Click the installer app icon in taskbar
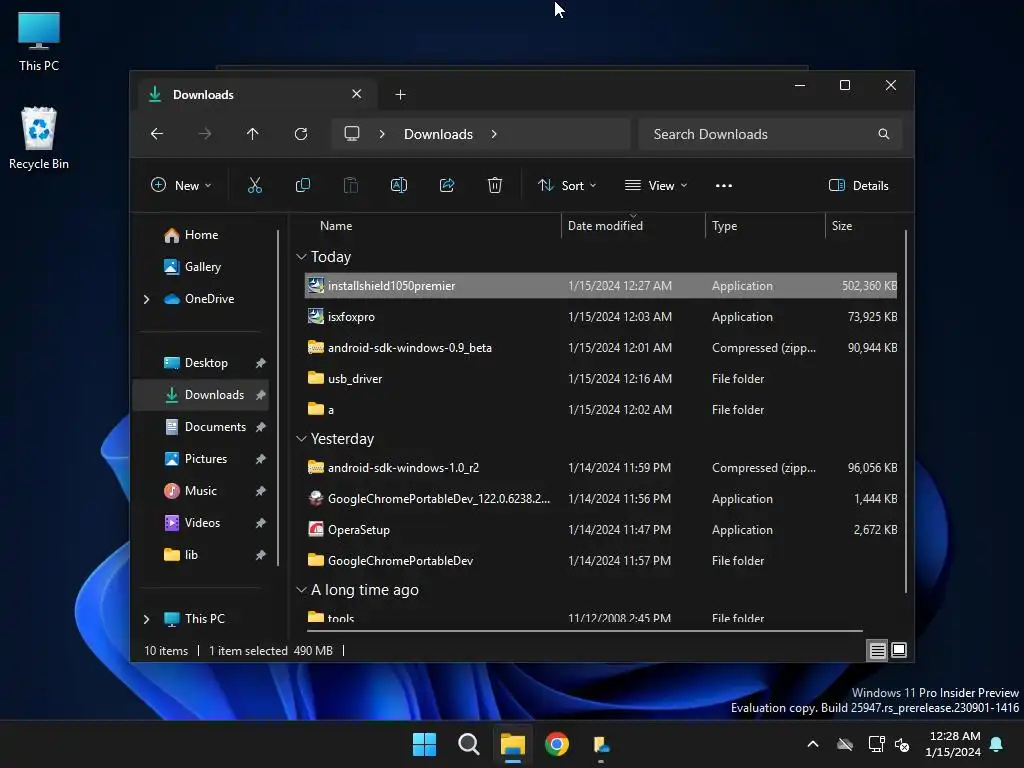1024x768 pixels. point(601,744)
